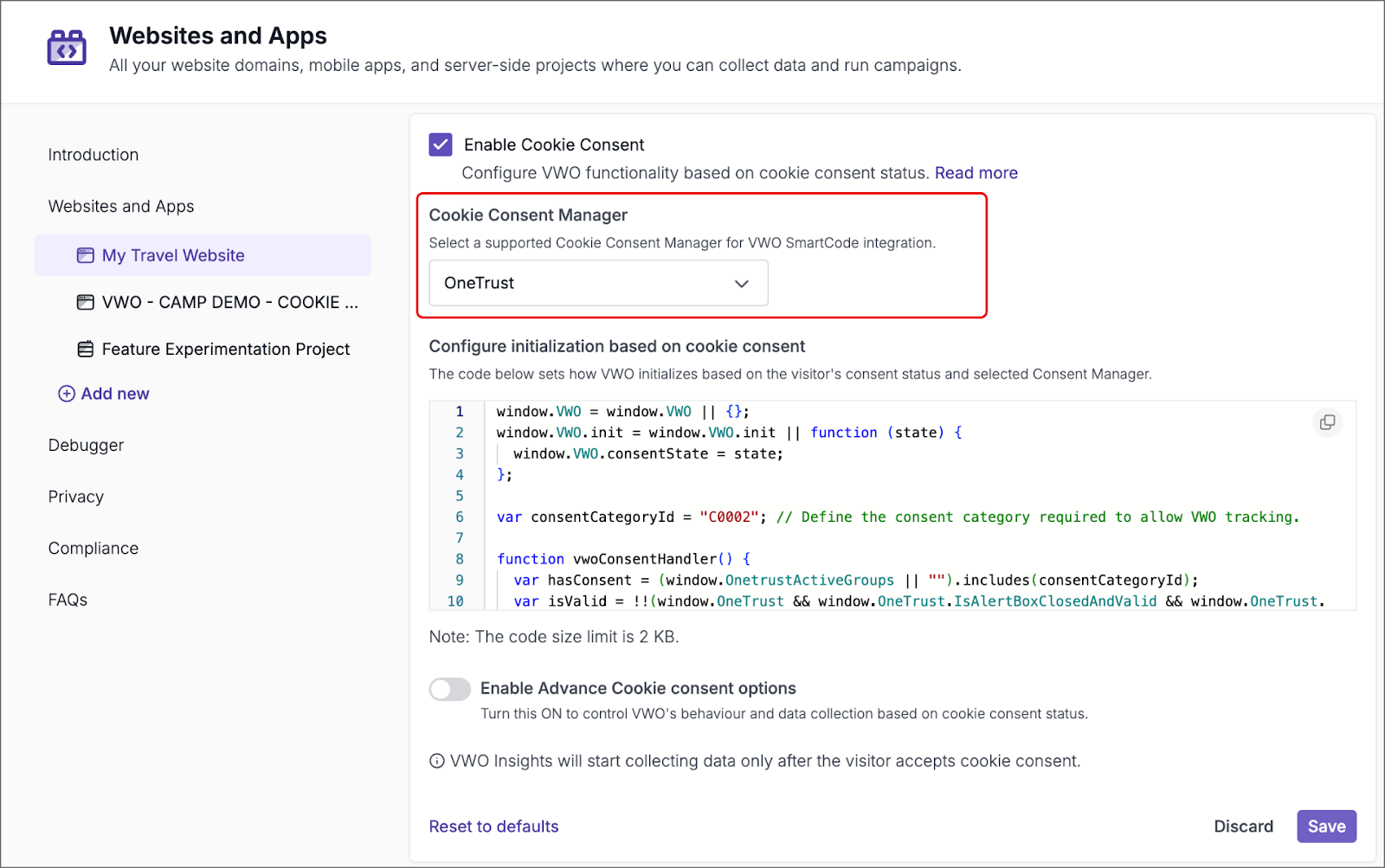The image size is (1385, 868).
Task: Click the chevron arrow in the OneTrust dropdown
Action: (741, 284)
